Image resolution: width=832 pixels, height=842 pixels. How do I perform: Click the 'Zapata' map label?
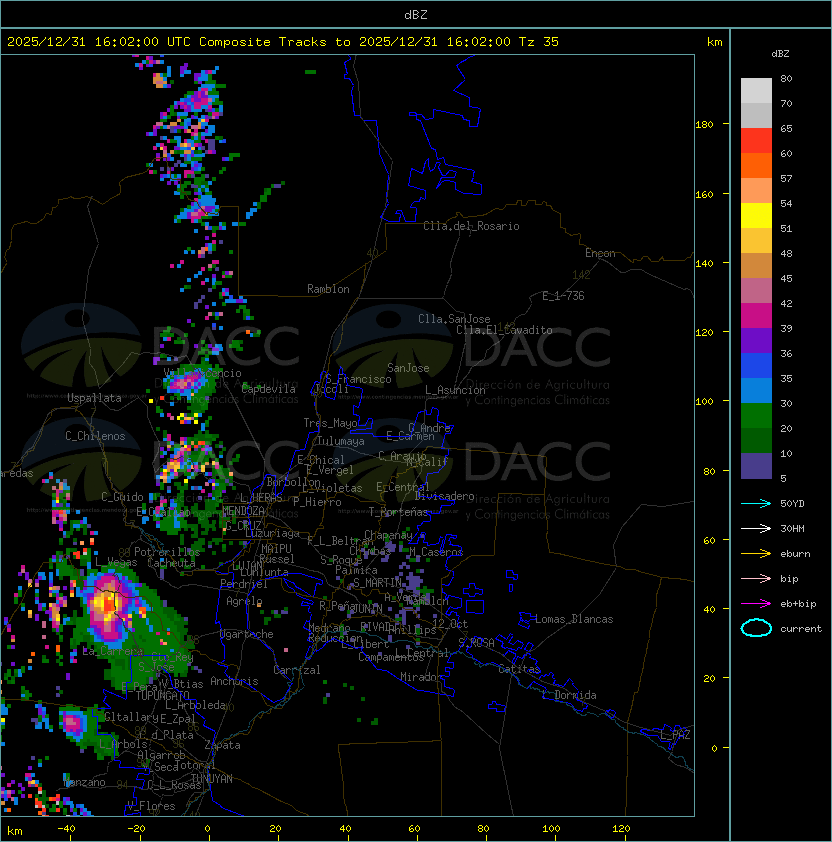(x=222, y=745)
